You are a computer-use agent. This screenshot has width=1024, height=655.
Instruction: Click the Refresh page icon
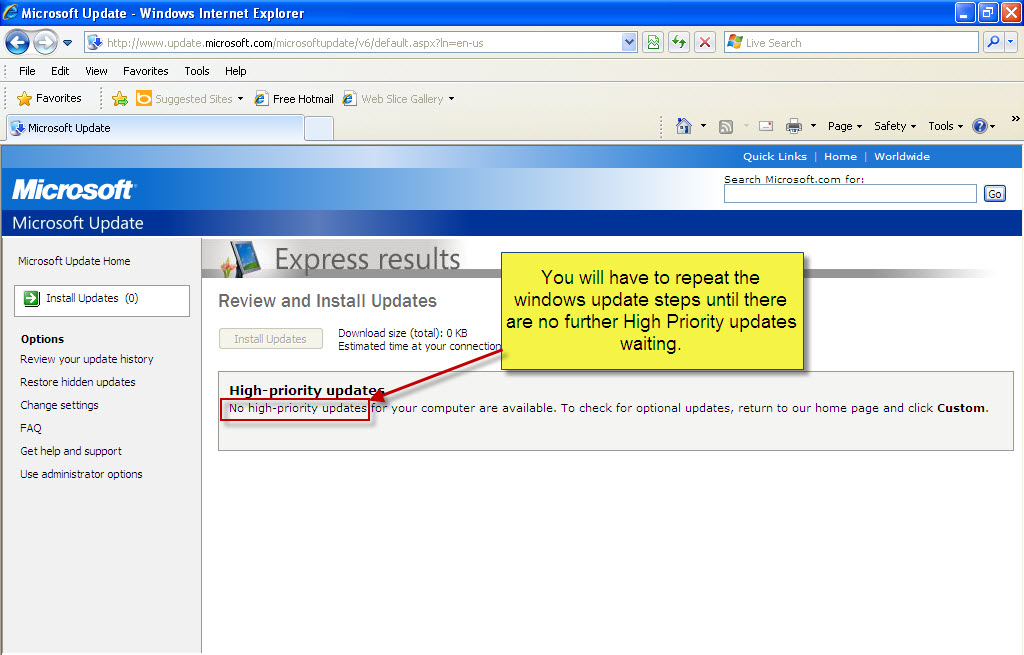coord(679,43)
